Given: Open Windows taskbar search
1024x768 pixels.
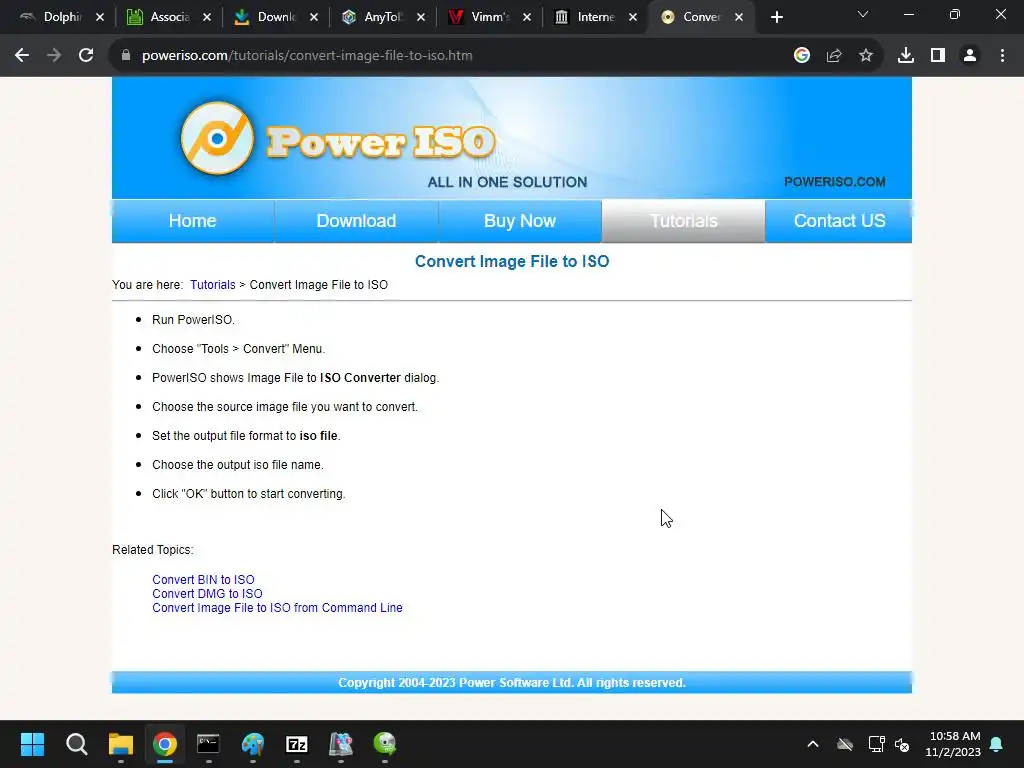Looking at the screenshot, I should [76, 744].
